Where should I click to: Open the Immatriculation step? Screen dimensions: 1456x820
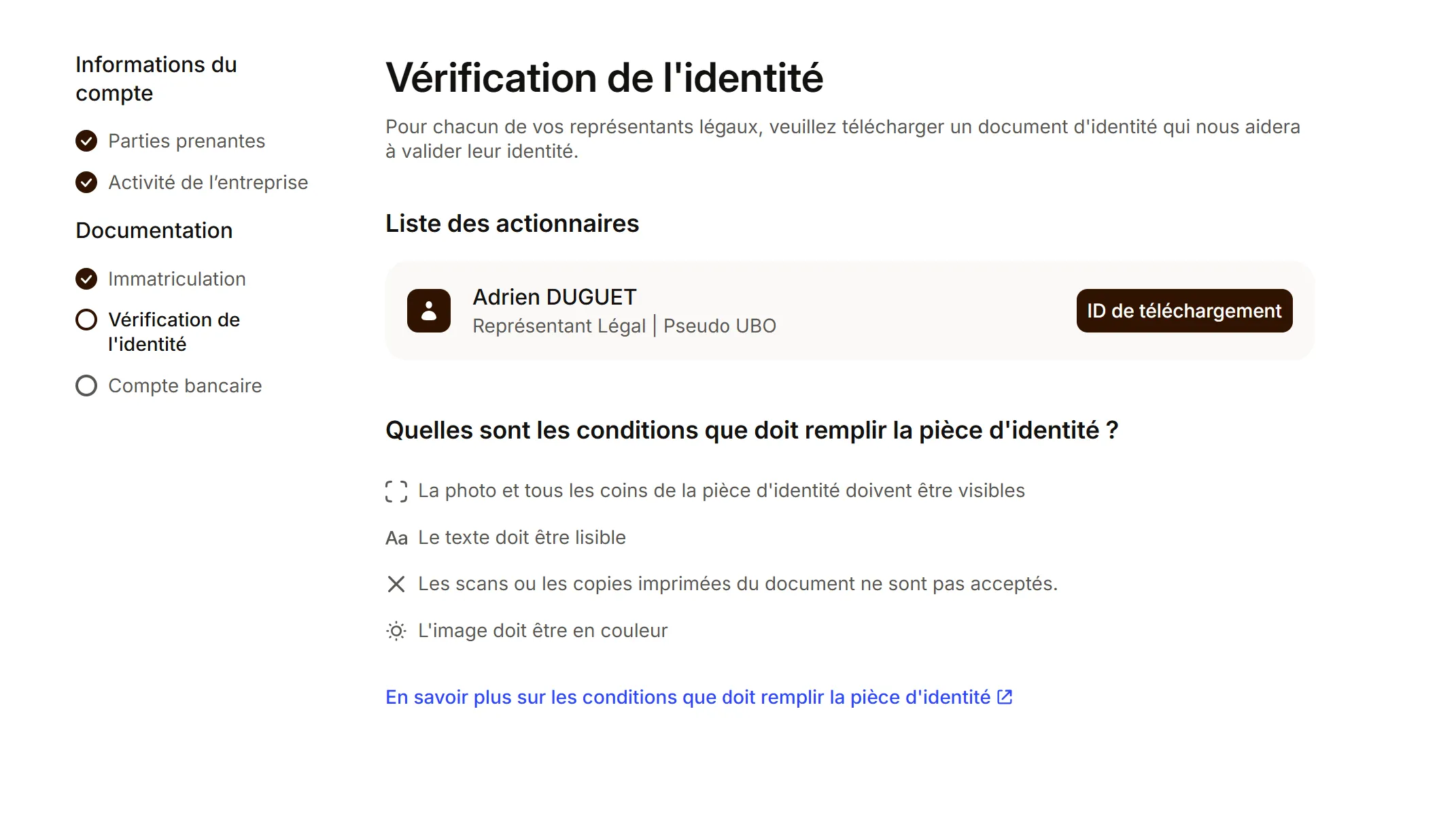click(x=177, y=279)
